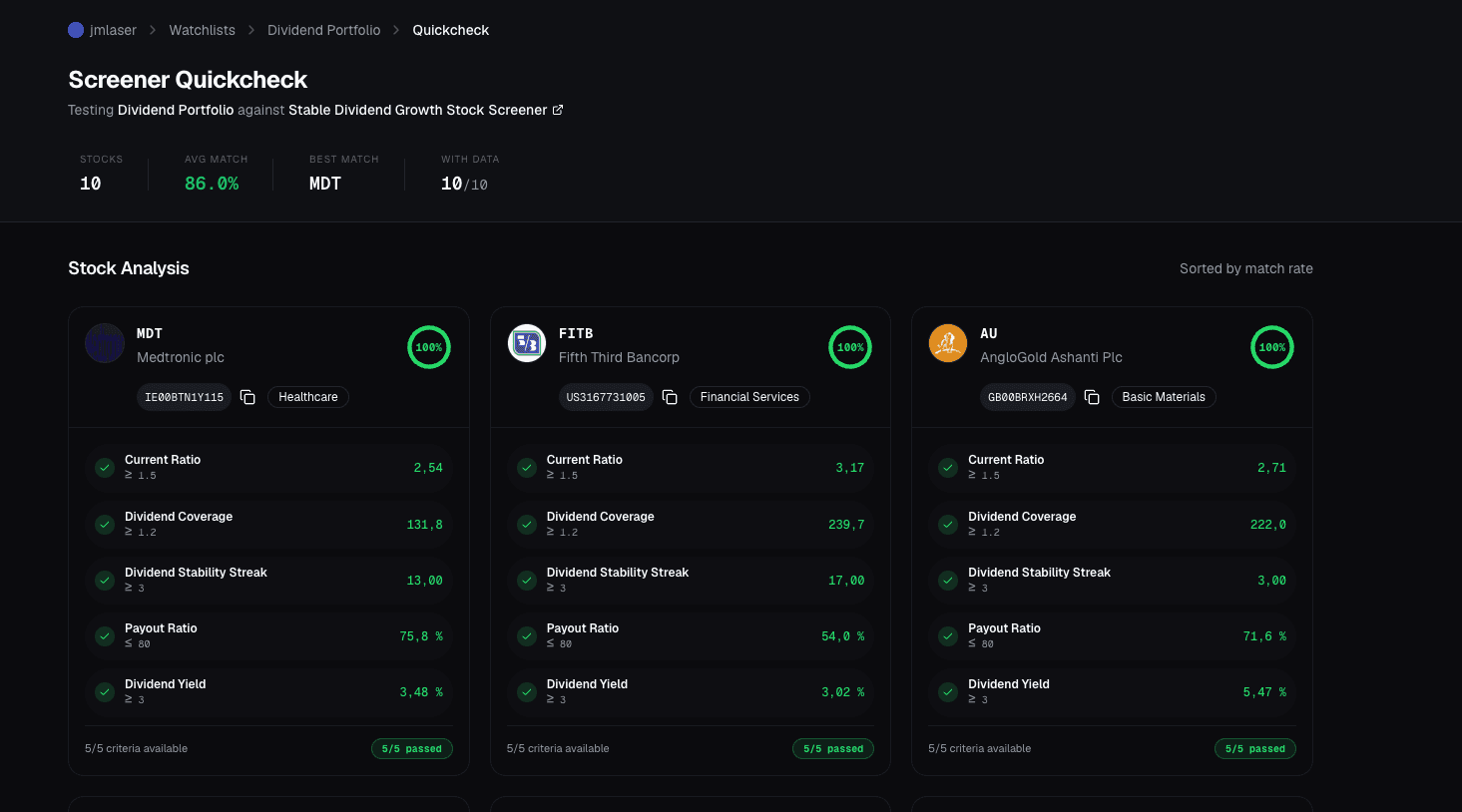The width and height of the screenshot is (1462, 812).
Task: Click MDT dividend stability streak value 13,00
Action: (x=425, y=581)
